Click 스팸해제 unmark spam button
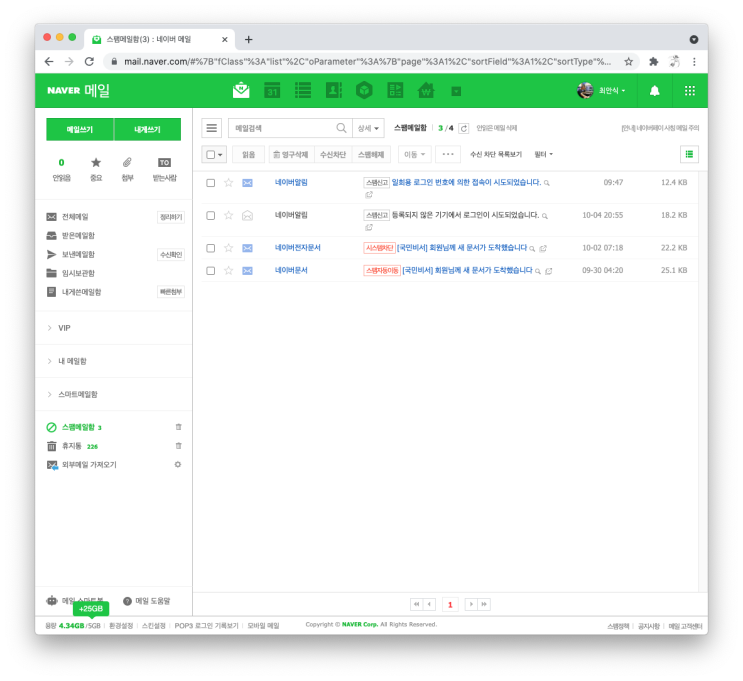 click(371, 154)
